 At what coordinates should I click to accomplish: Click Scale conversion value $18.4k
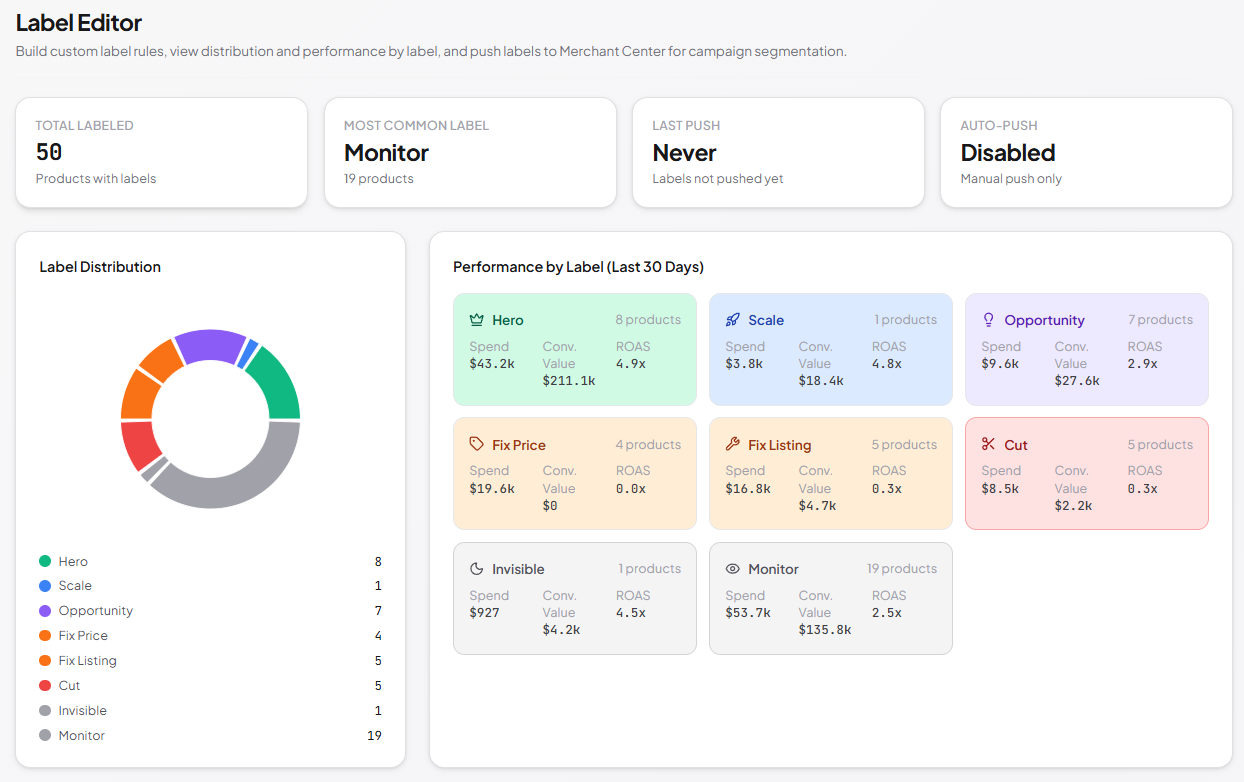(821, 381)
